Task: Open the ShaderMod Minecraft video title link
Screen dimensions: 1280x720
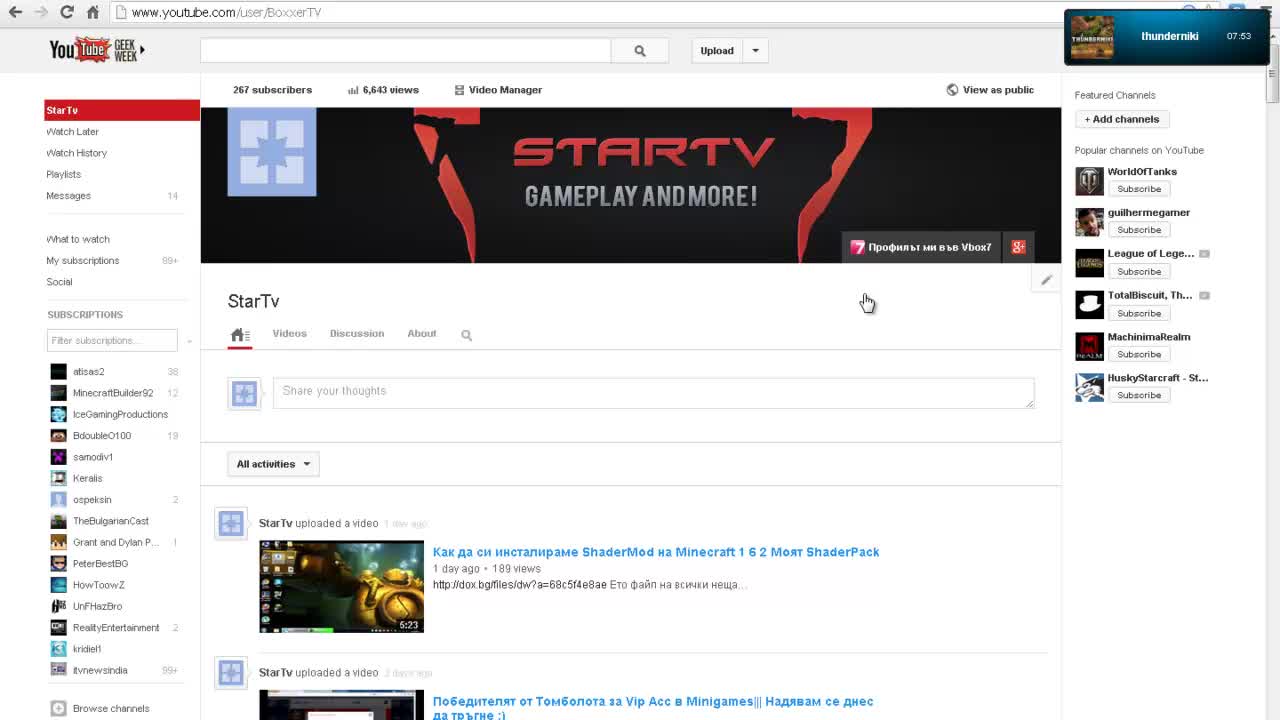Action: (656, 552)
